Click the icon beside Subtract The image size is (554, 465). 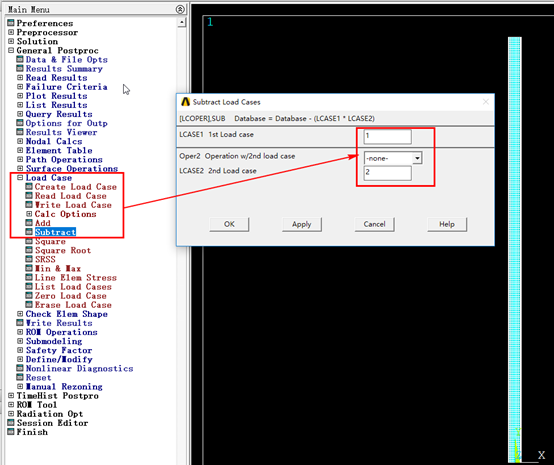(29, 232)
